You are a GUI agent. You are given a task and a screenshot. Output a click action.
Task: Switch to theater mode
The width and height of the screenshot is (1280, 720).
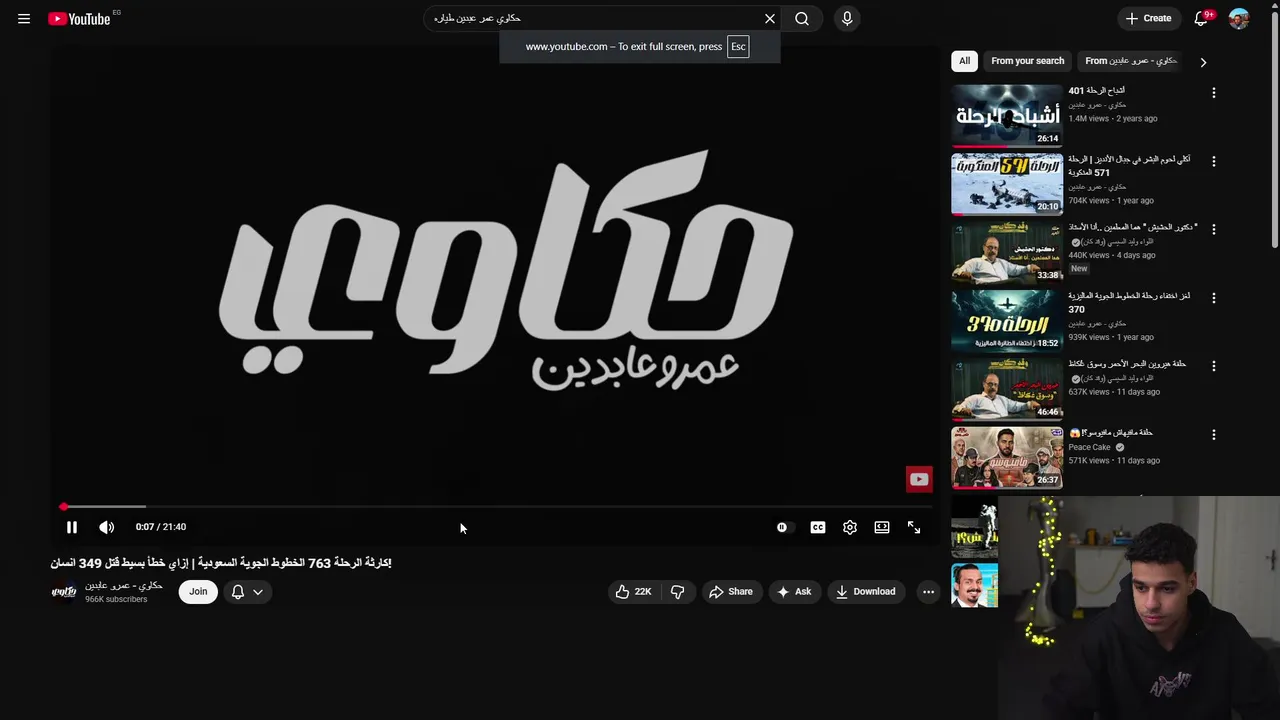pyautogui.click(x=882, y=527)
